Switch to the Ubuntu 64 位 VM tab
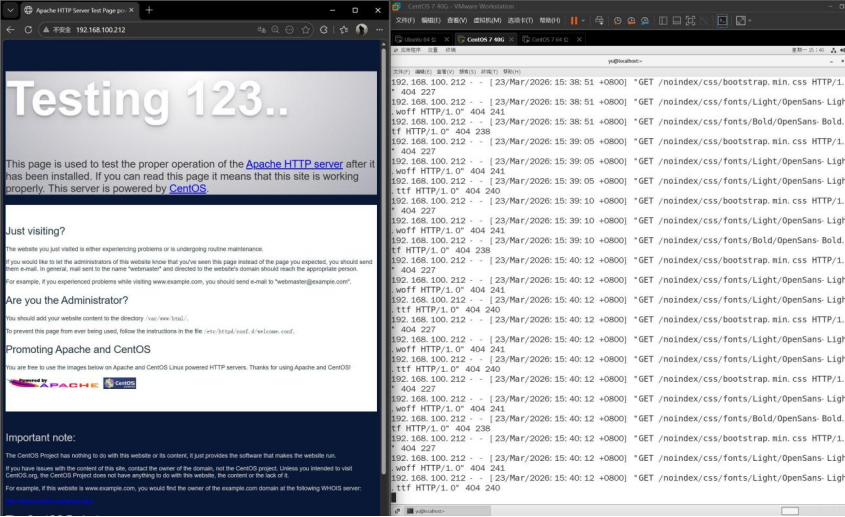This screenshot has width=845, height=517. 420,39
